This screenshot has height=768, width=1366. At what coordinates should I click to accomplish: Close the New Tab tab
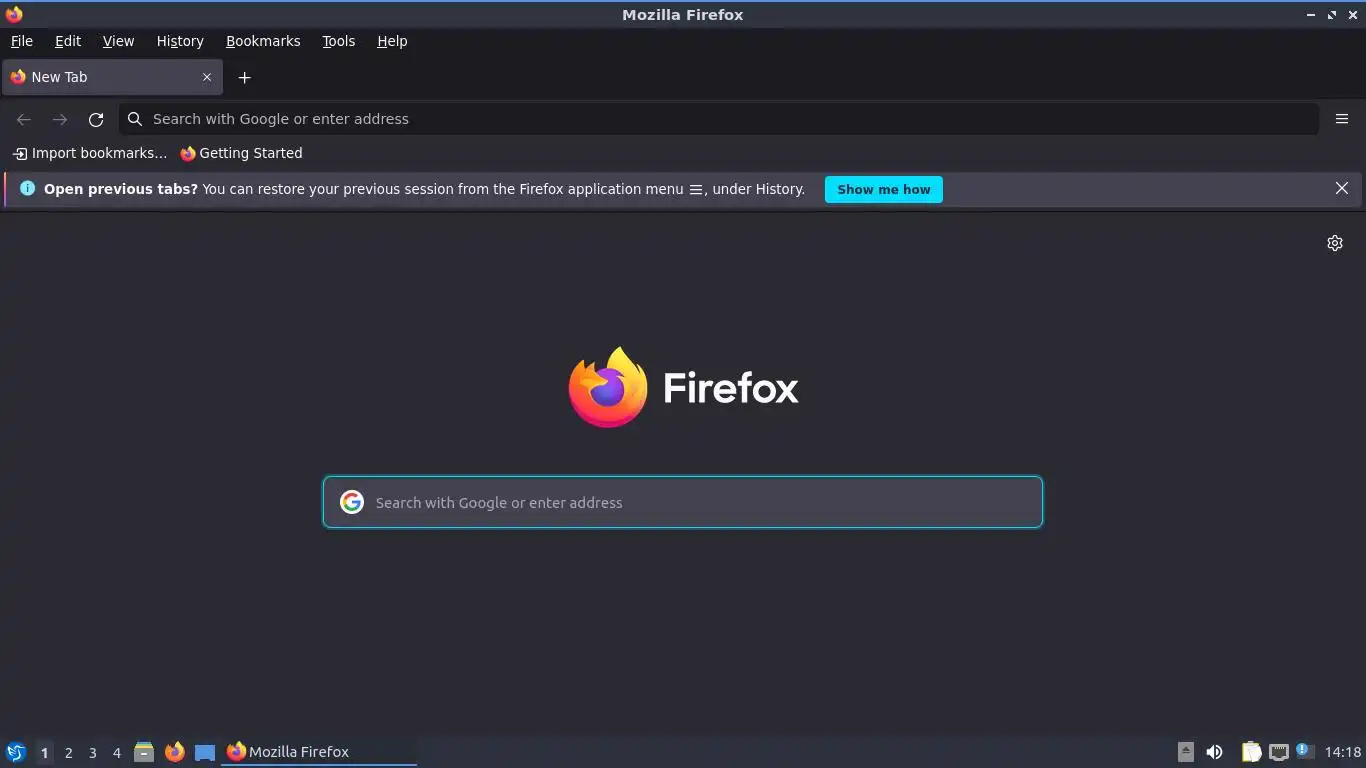coord(207,77)
